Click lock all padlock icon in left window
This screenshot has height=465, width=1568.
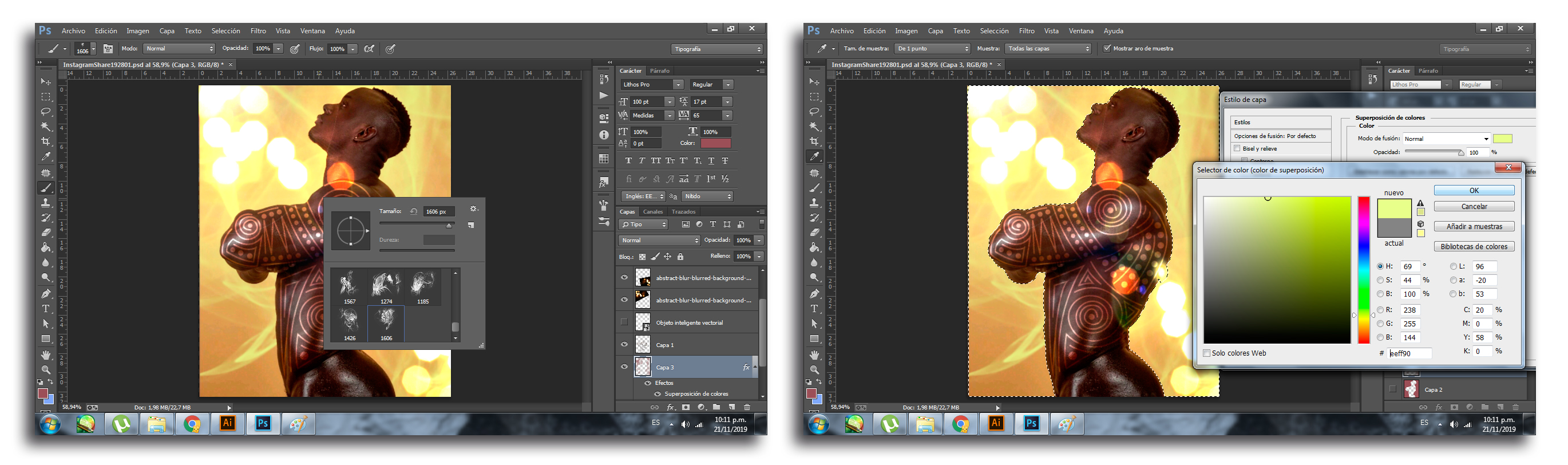coord(680,257)
